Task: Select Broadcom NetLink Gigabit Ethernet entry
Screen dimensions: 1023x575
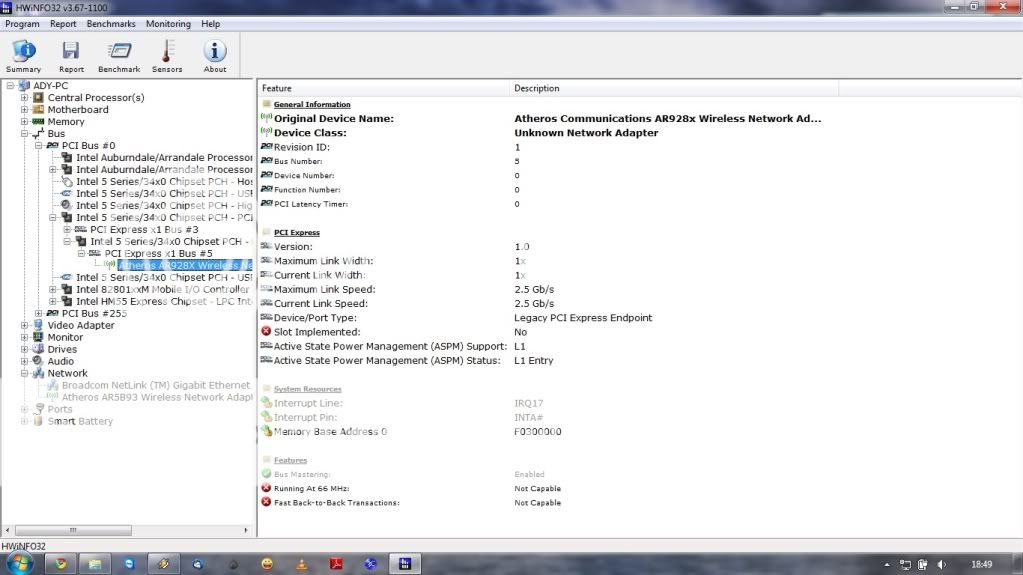Action: coord(156,385)
